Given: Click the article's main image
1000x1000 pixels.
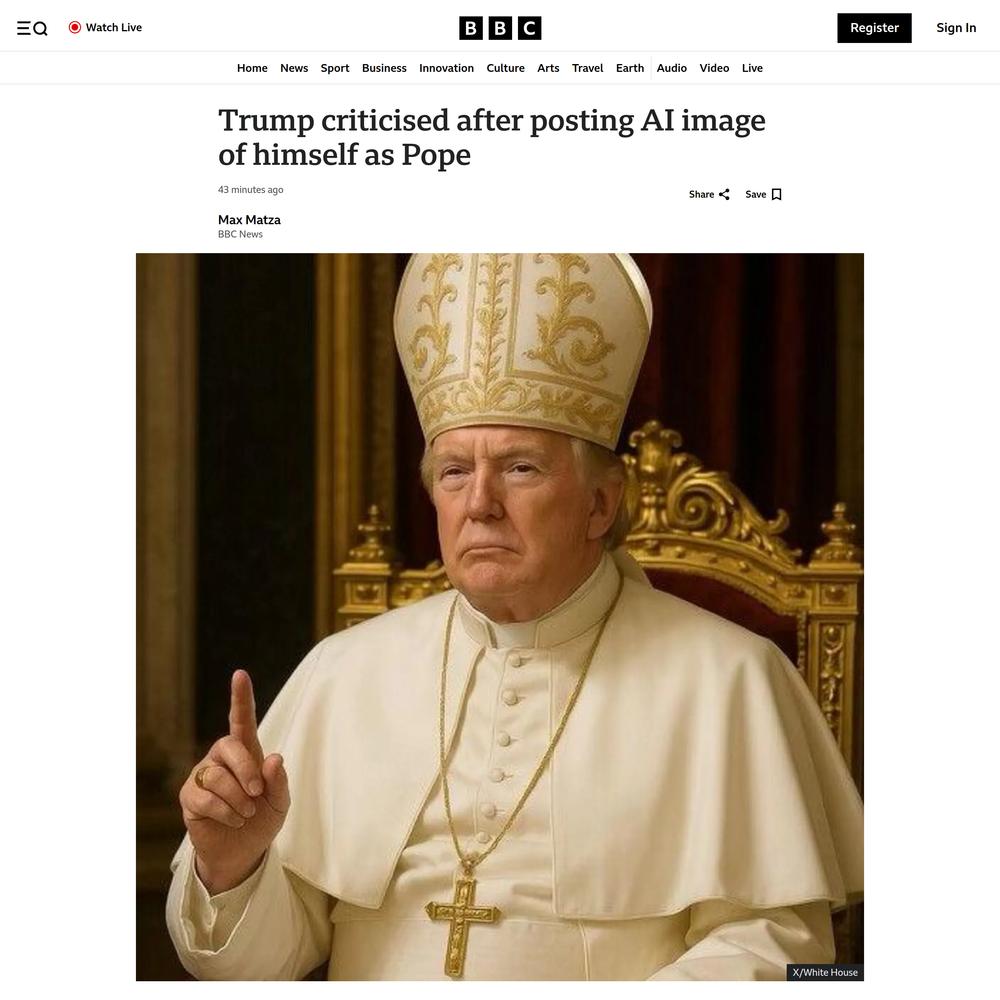Looking at the screenshot, I should point(500,617).
